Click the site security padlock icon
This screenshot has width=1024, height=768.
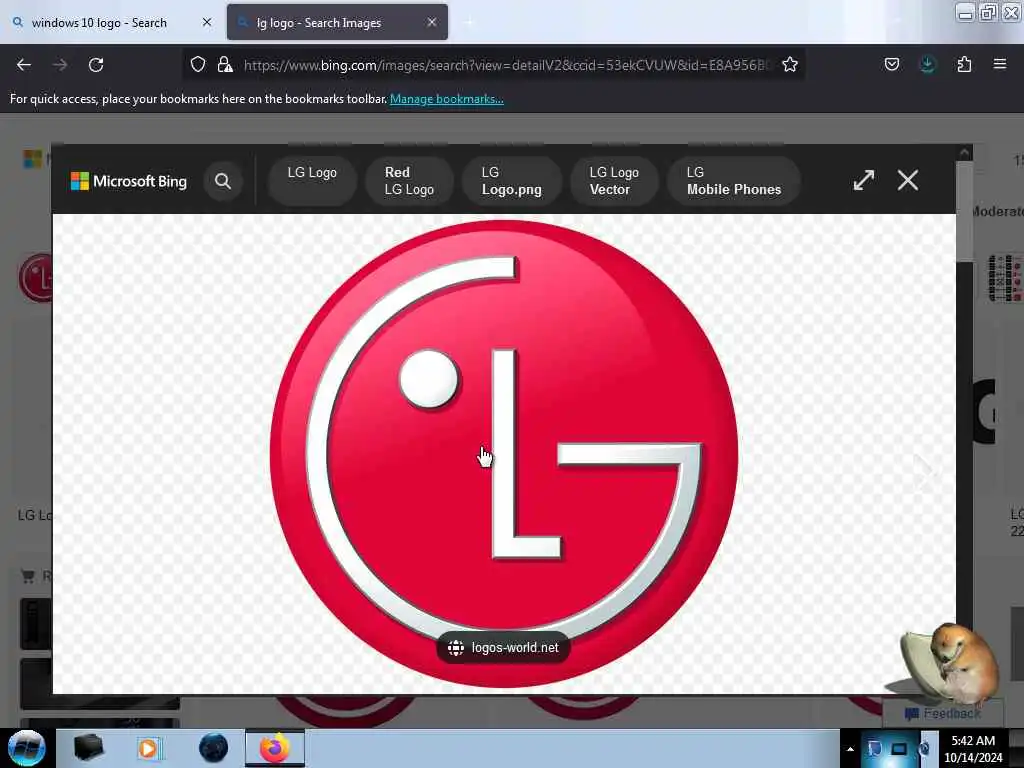click(x=225, y=64)
